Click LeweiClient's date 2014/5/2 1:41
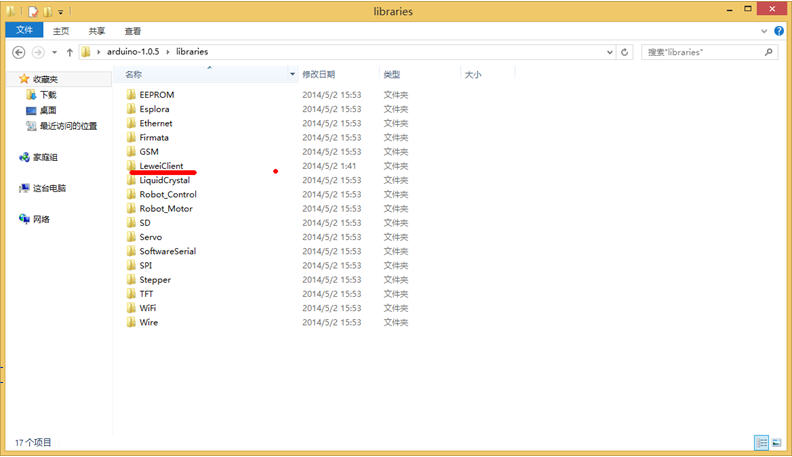This screenshot has width=792, height=457. click(x=329, y=166)
